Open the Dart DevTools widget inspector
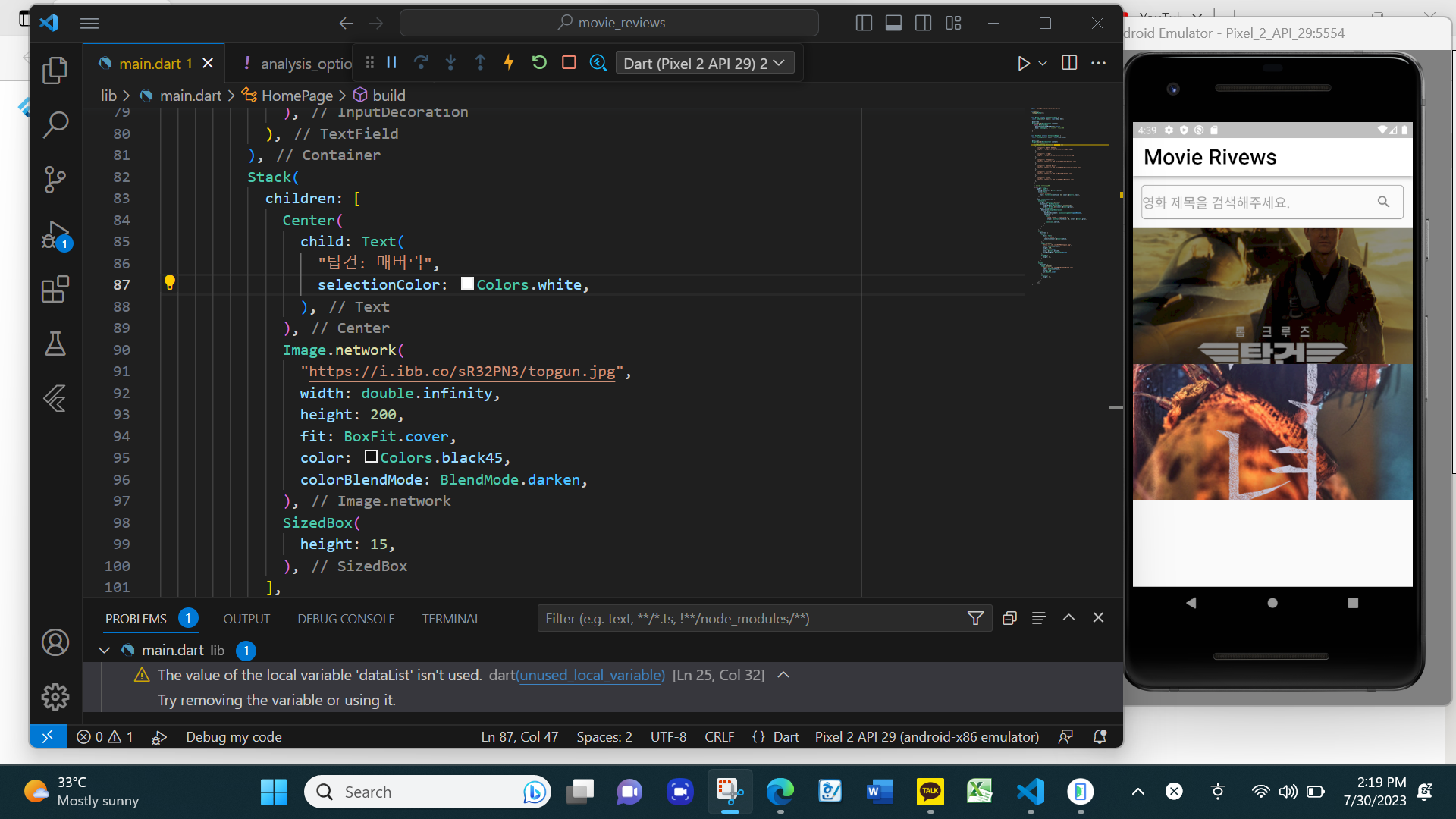 (x=598, y=63)
